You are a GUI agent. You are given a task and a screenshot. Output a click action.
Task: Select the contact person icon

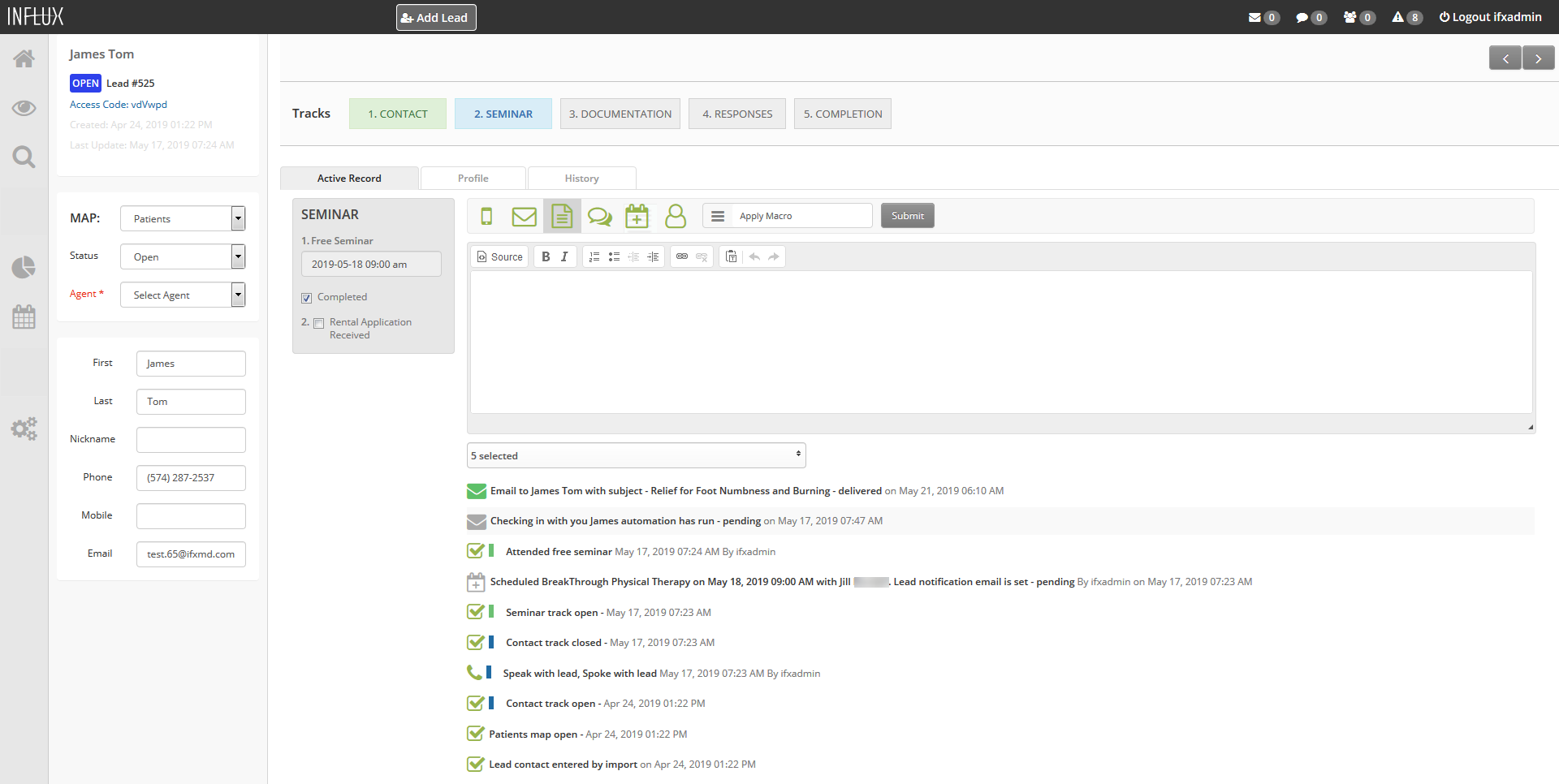coord(676,216)
